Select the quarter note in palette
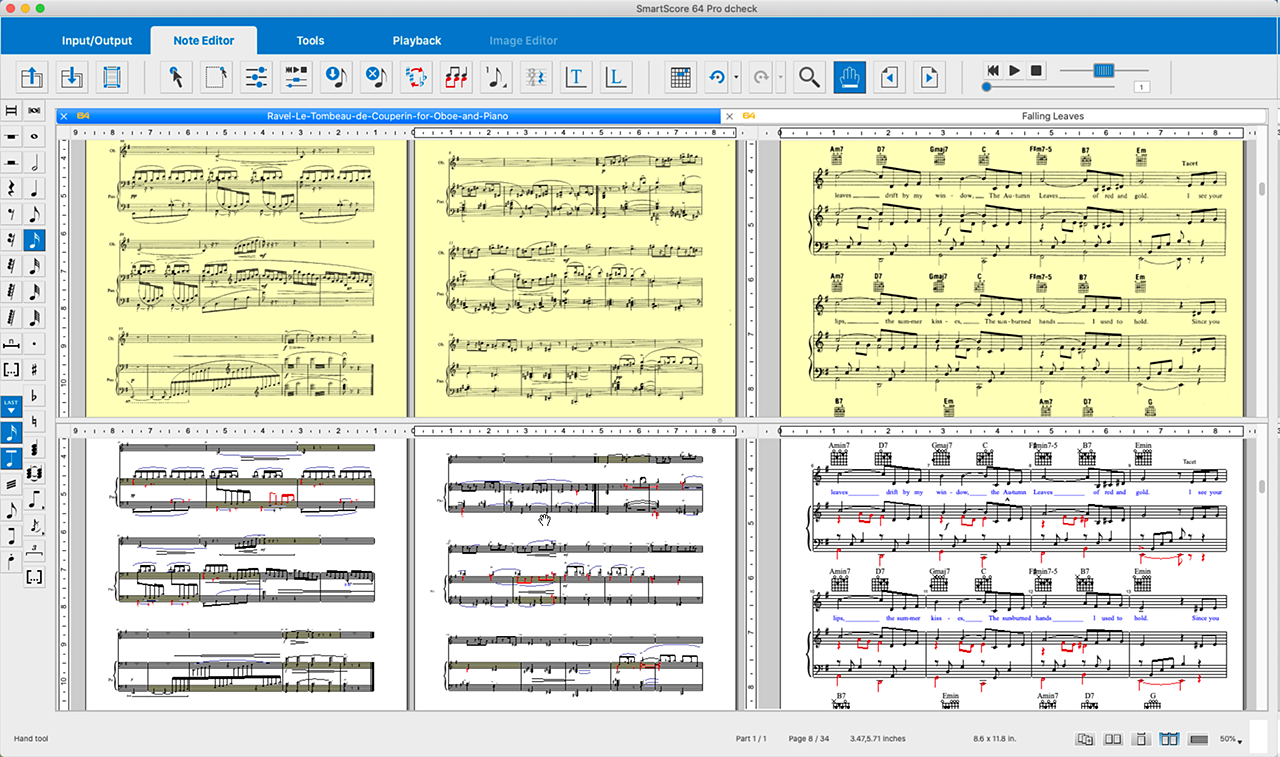 (34, 188)
